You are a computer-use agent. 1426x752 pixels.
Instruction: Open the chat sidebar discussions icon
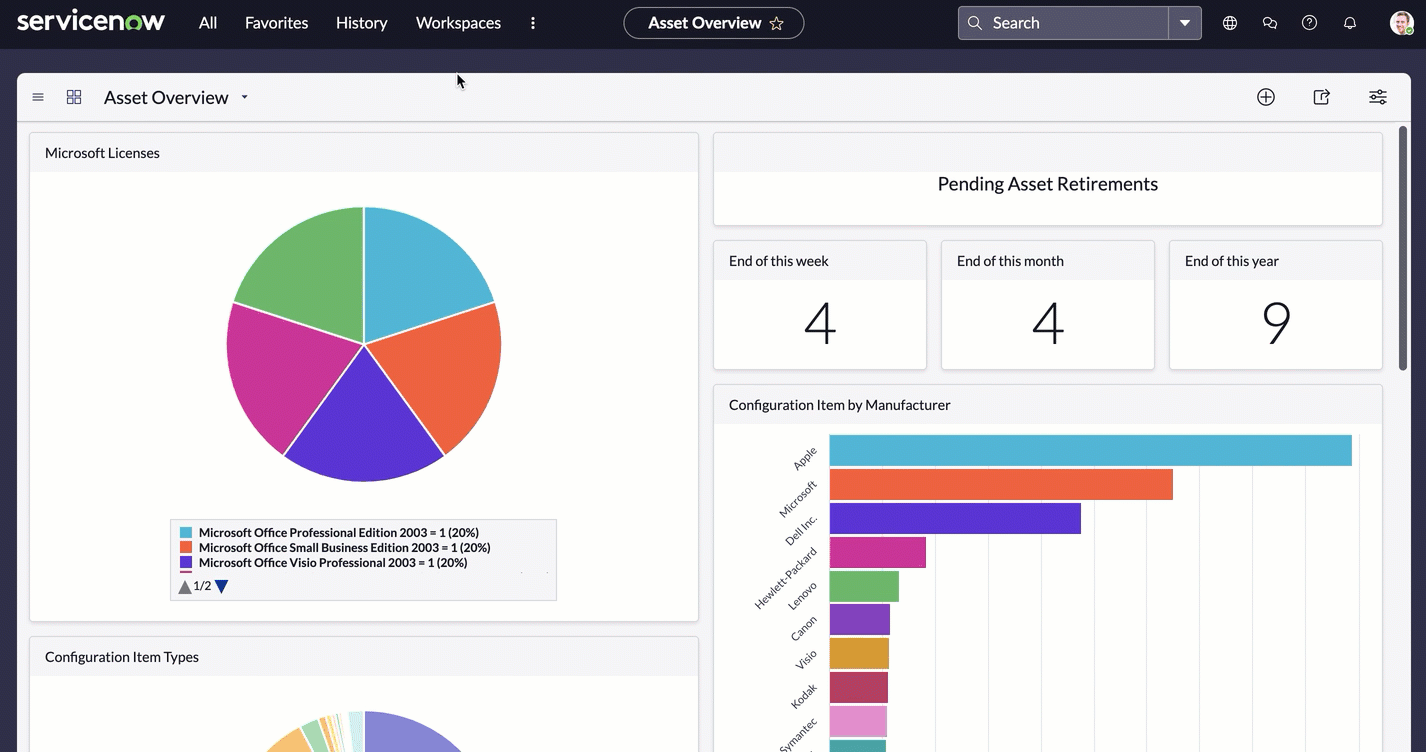[x=1270, y=23]
